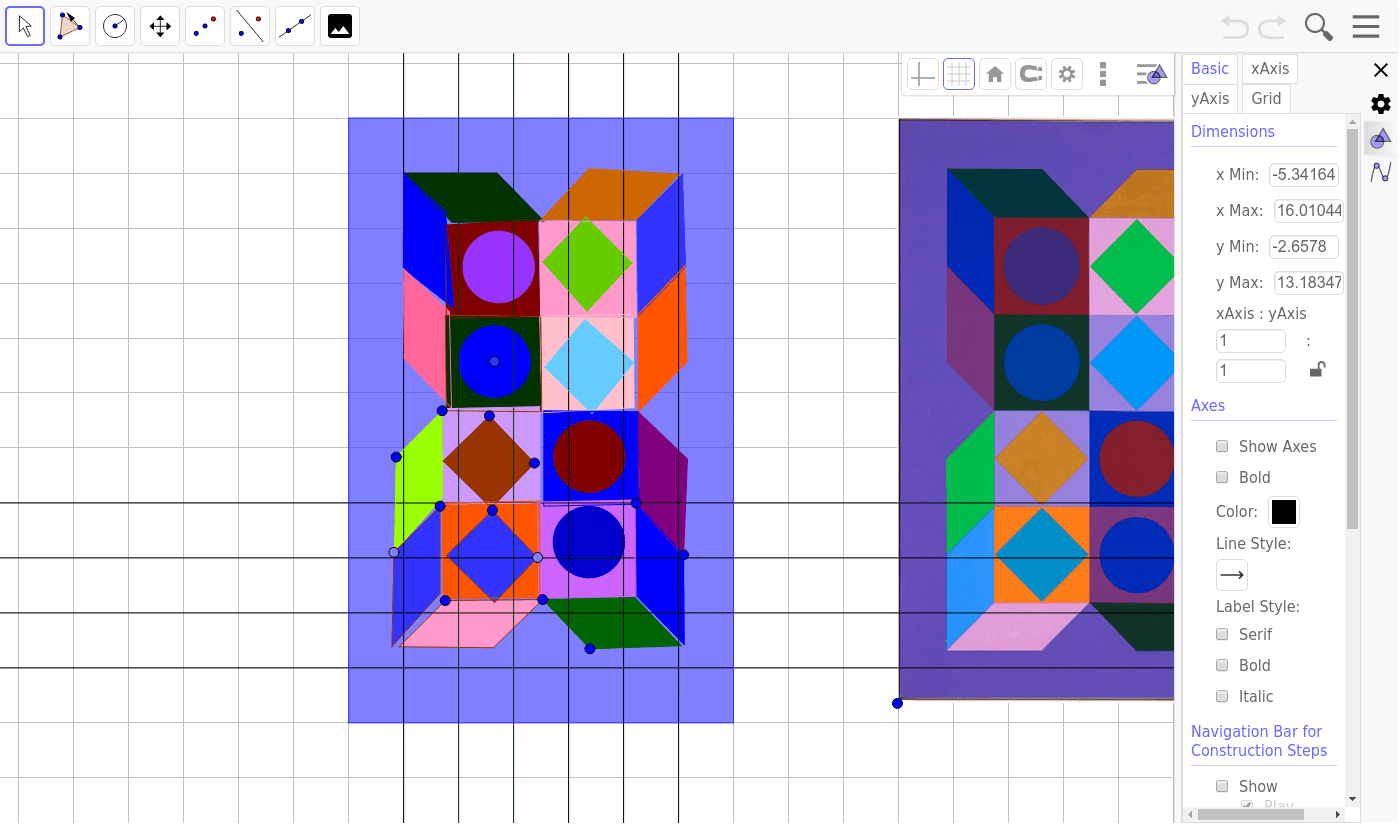Screen dimensions: 1400x825
Task: Select the purple circle in the drawing
Action: [498, 267]
